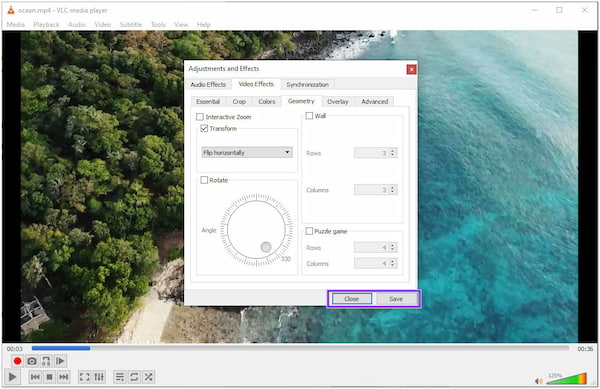The image size is (600, 389).
Task: Open the Tools menu
Action: [x=158, y=24]
